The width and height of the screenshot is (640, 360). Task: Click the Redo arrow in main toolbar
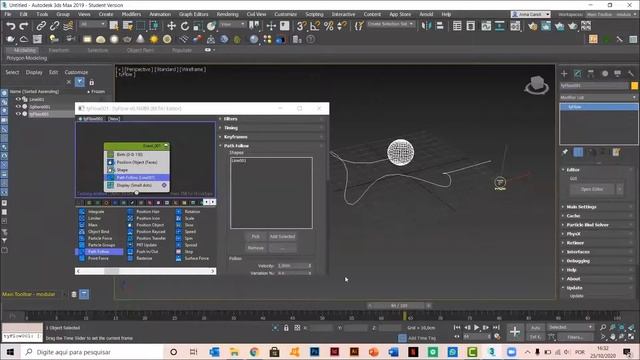click(24, 26)
